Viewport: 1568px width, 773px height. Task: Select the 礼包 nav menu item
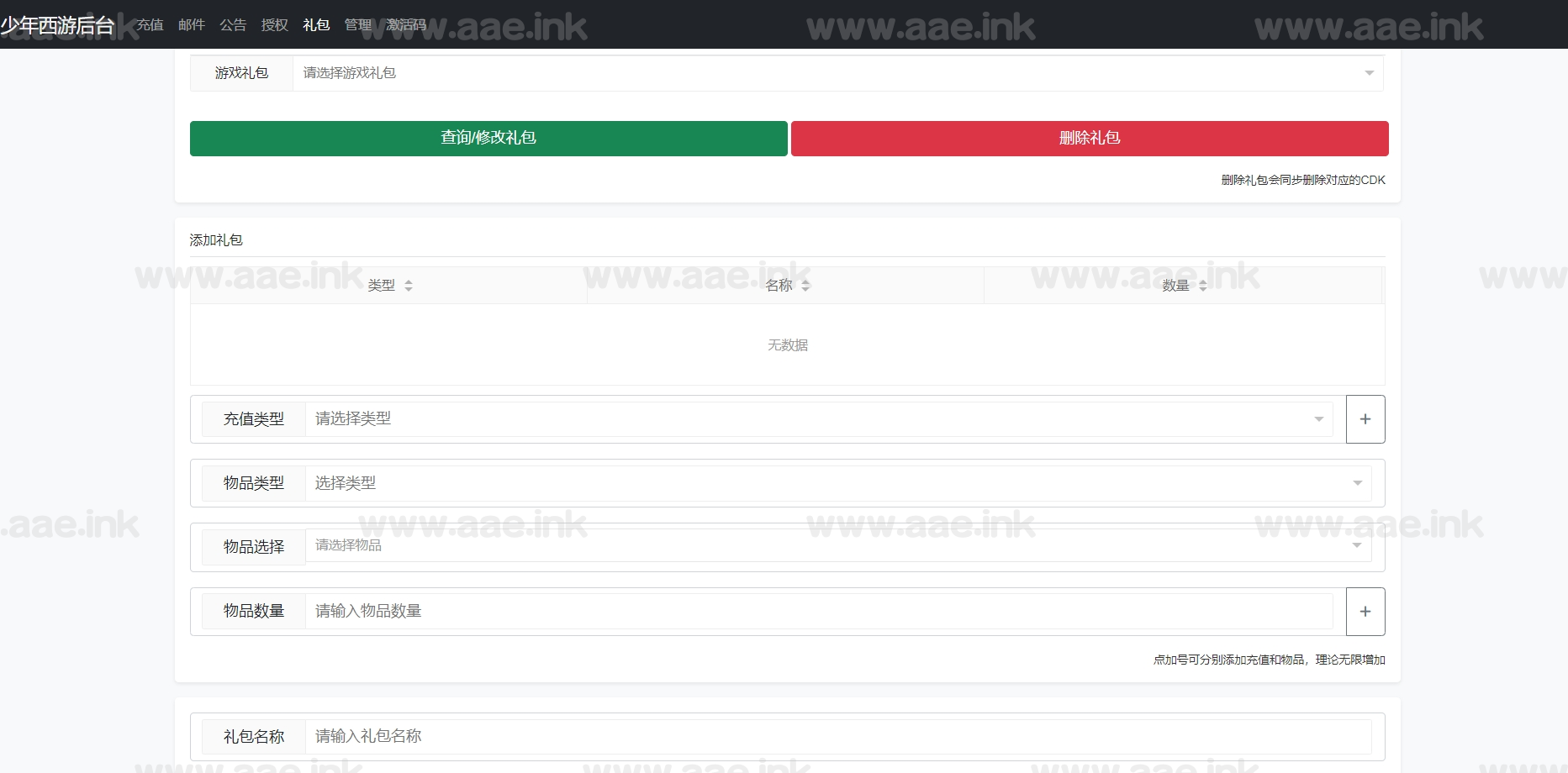click(316, 25)
